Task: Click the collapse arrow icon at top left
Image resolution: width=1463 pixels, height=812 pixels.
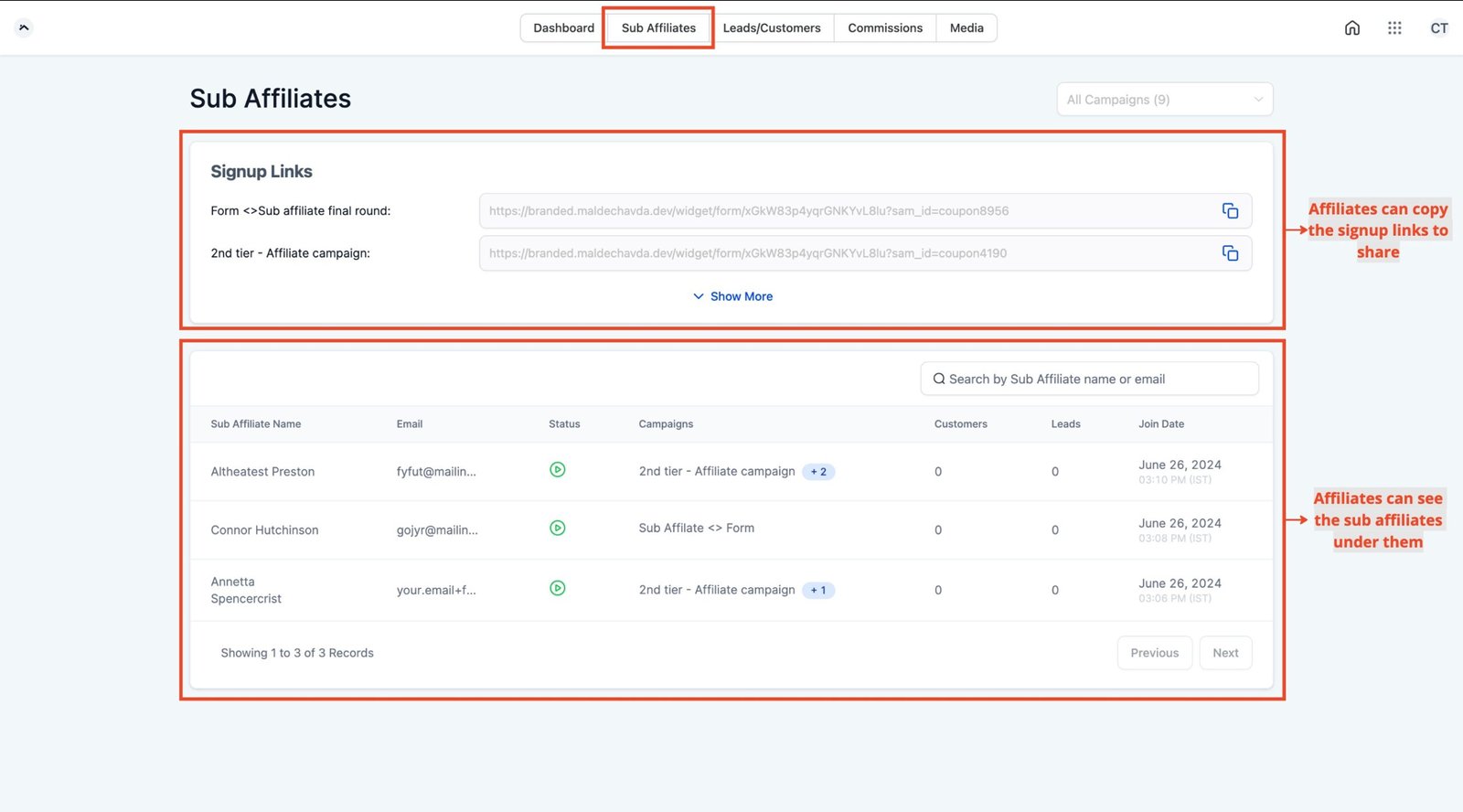Action: pyautogui.click(x=24, y=27)
